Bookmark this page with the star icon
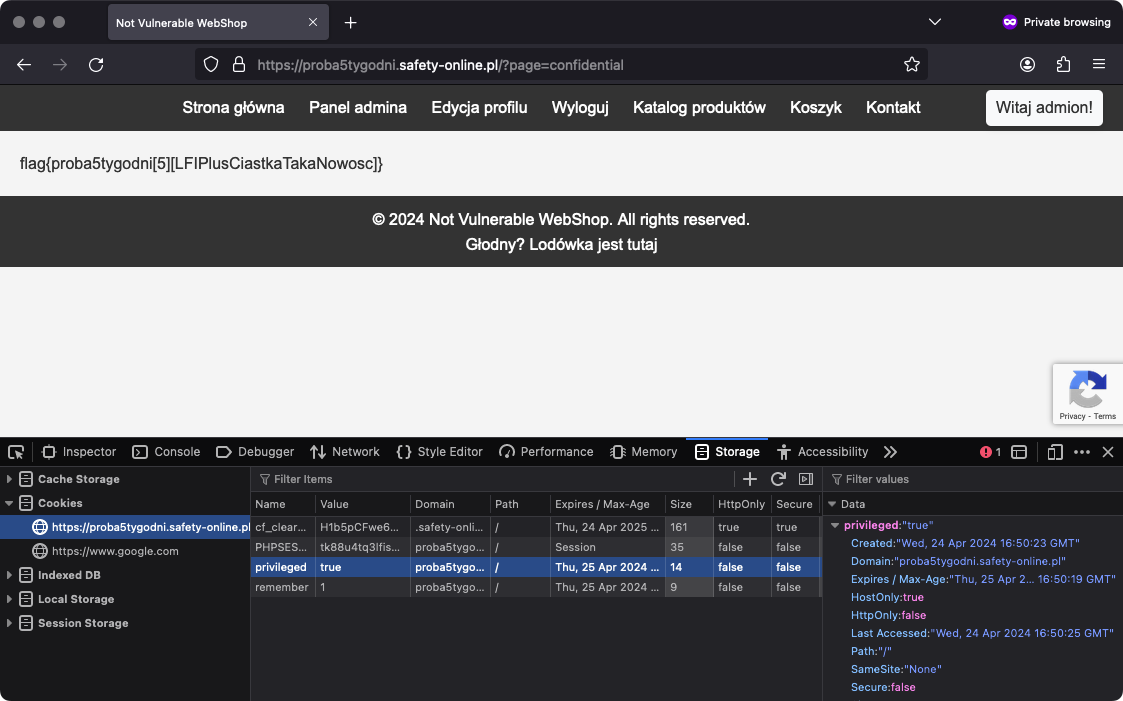The height and width of the screenshot is (701, 1123). click(911, 65)
